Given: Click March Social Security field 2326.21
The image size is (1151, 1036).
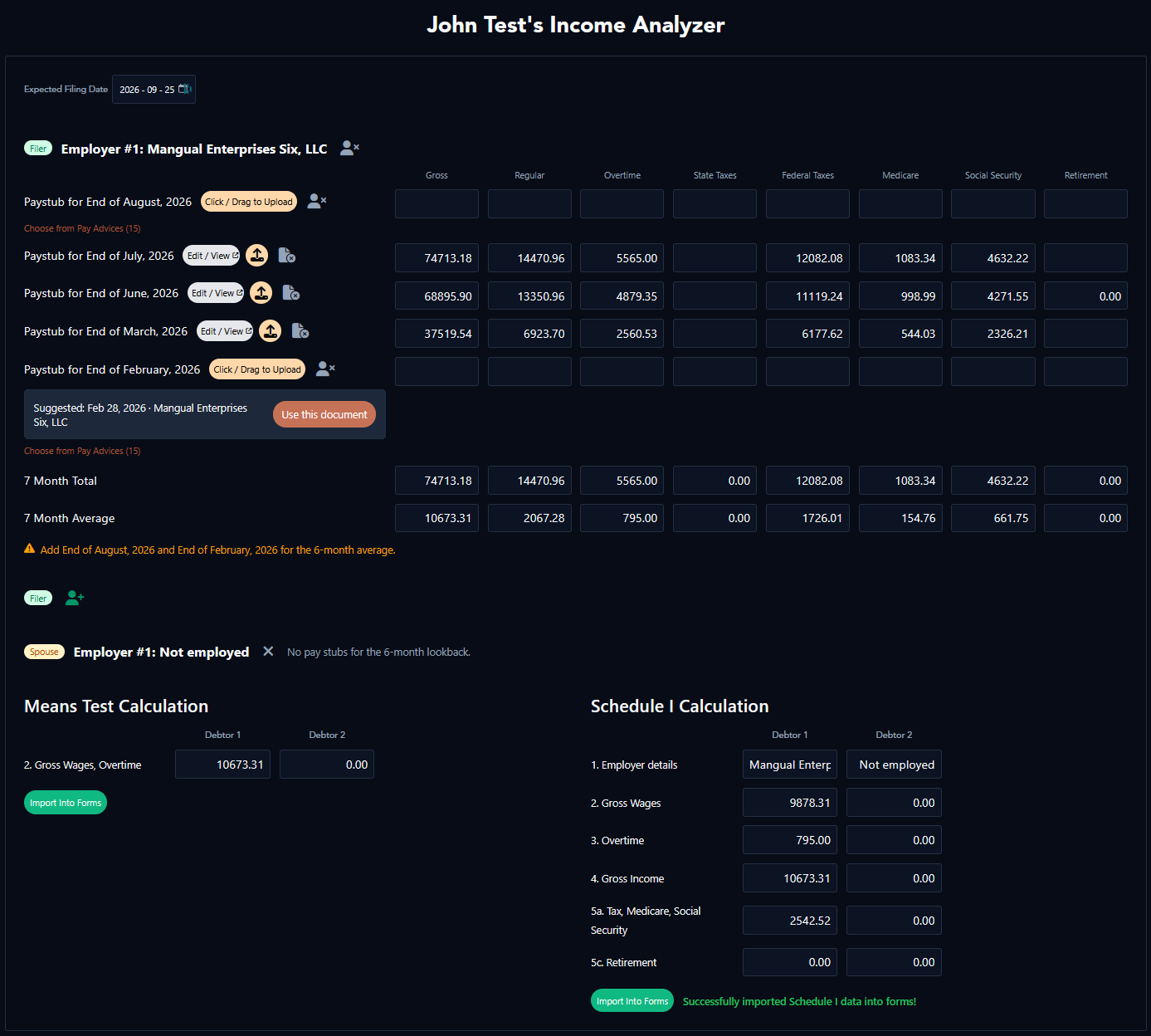Looking at the screenshot, I should 993,334.
